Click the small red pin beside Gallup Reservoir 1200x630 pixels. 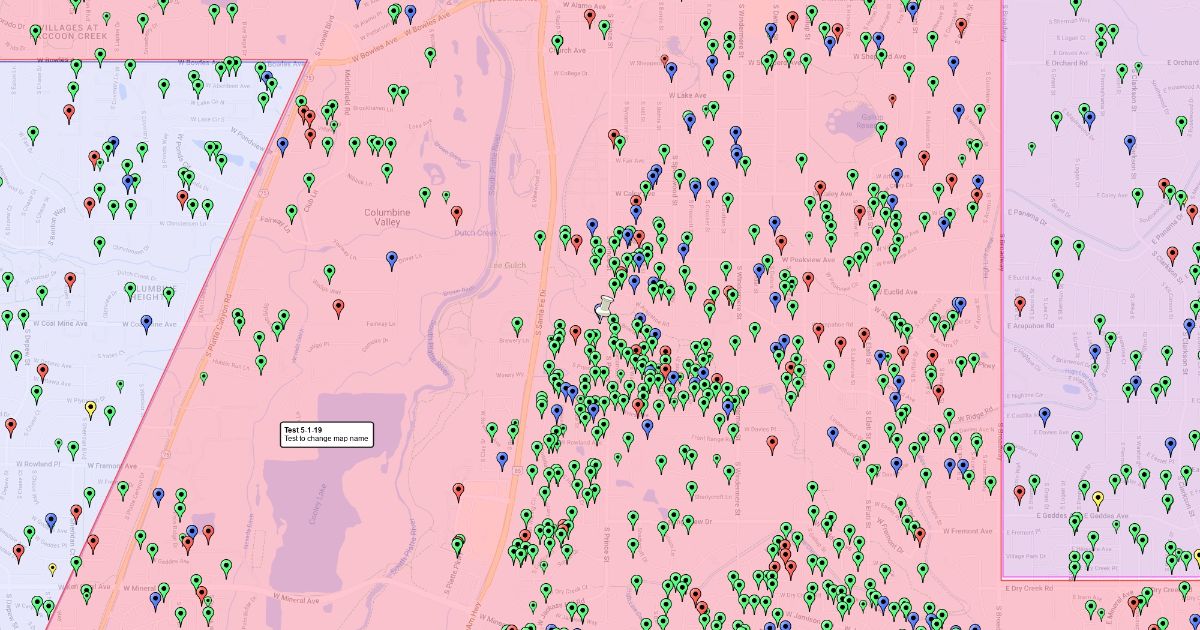pyautogui.click(x=893, y=99)
